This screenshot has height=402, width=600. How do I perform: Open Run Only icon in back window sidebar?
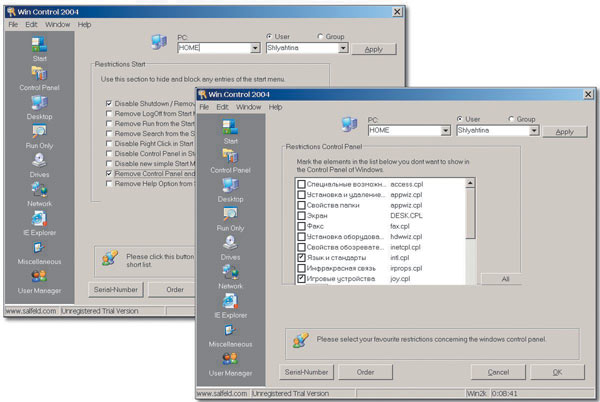pos(39,132)
